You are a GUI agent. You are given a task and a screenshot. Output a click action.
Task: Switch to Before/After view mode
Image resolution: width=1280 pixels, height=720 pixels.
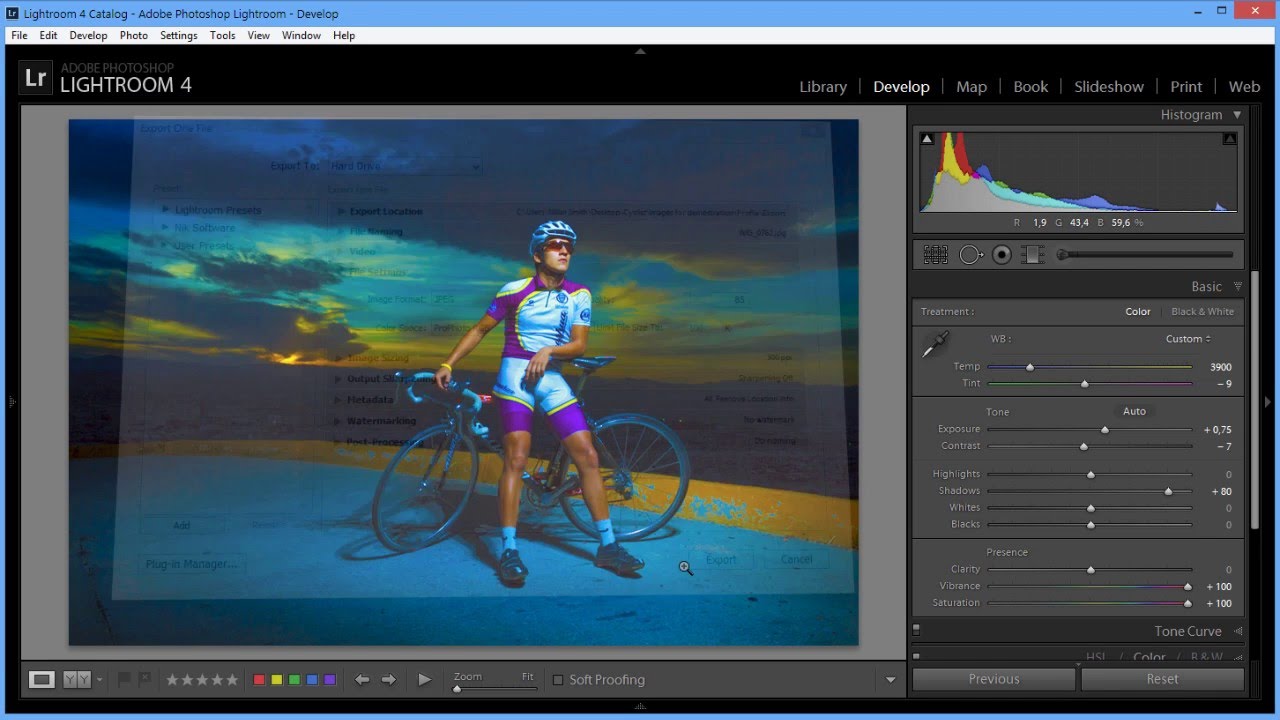coord(76,680)
